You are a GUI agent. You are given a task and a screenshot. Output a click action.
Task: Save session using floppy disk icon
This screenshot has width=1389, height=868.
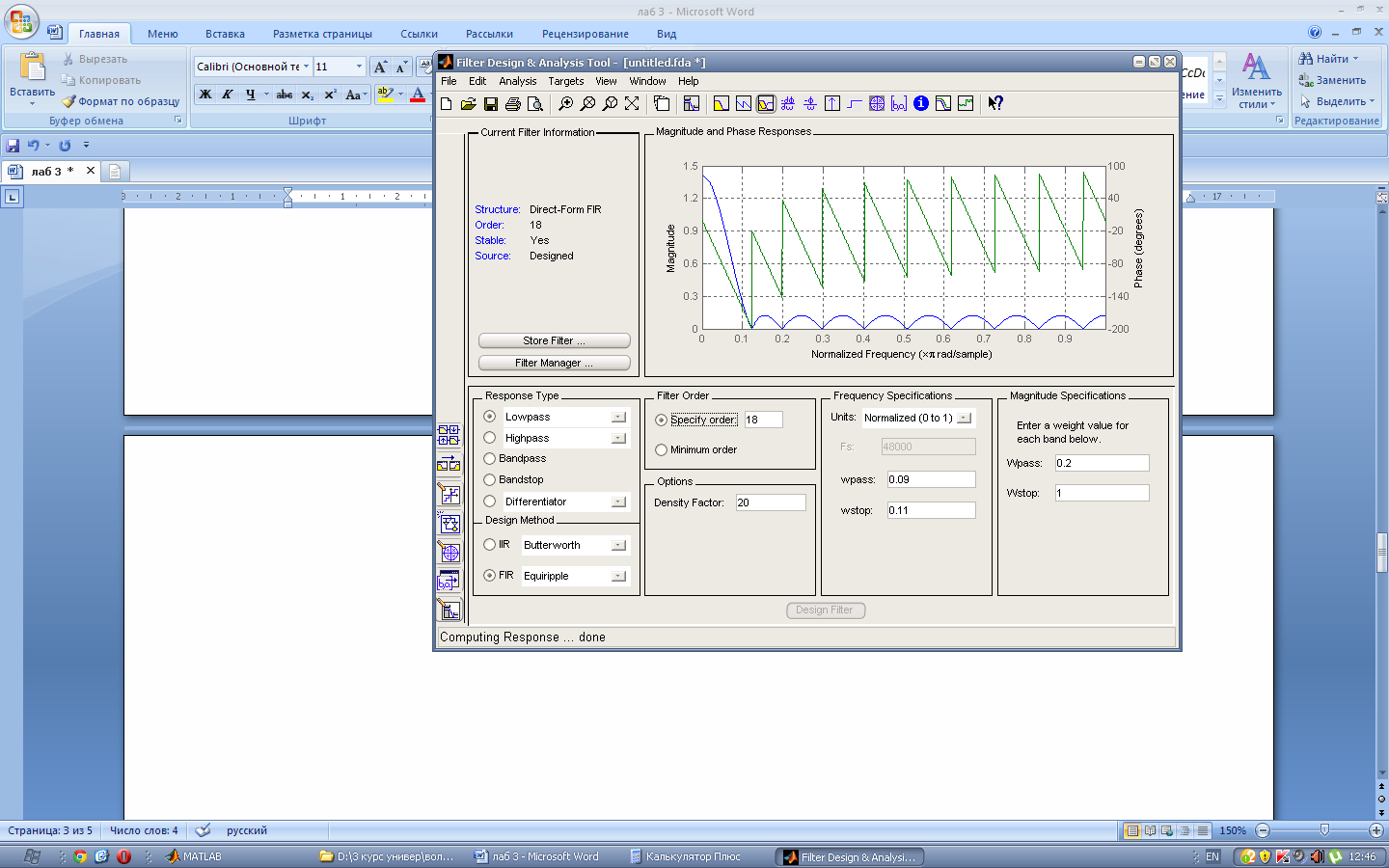(x=491, y=103)
